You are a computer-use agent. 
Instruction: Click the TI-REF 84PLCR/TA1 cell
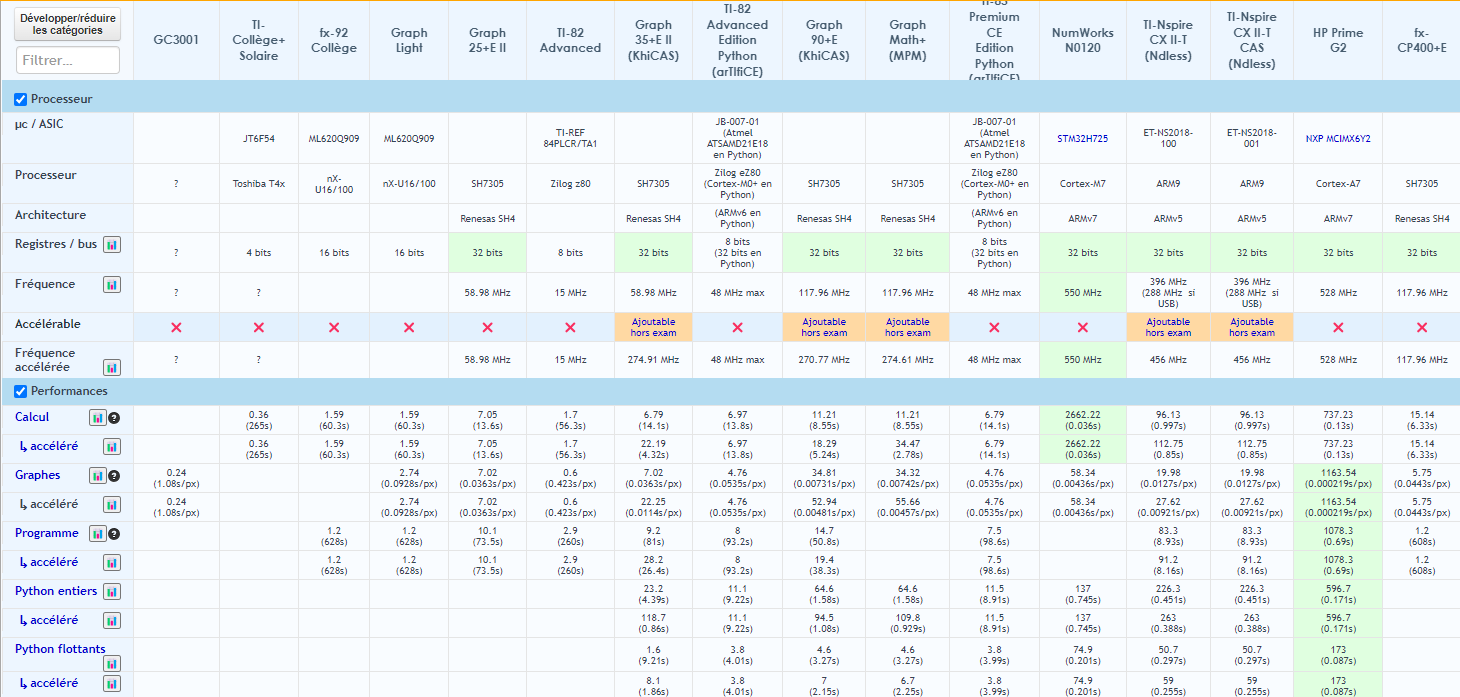click(570, 138)
